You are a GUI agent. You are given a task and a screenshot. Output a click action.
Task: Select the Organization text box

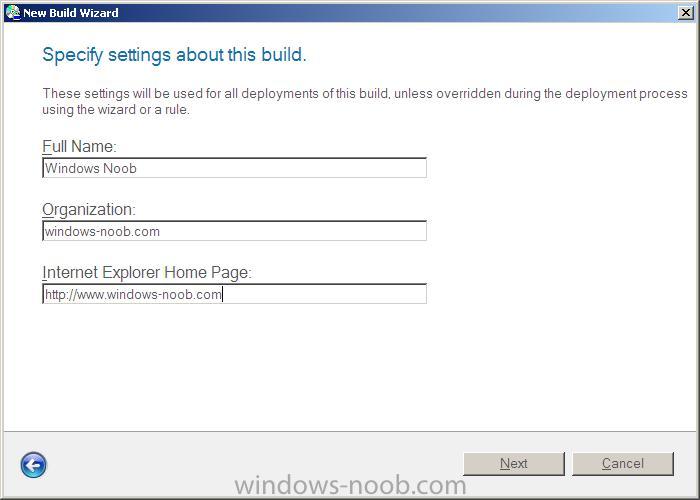(x=234, y=231)
